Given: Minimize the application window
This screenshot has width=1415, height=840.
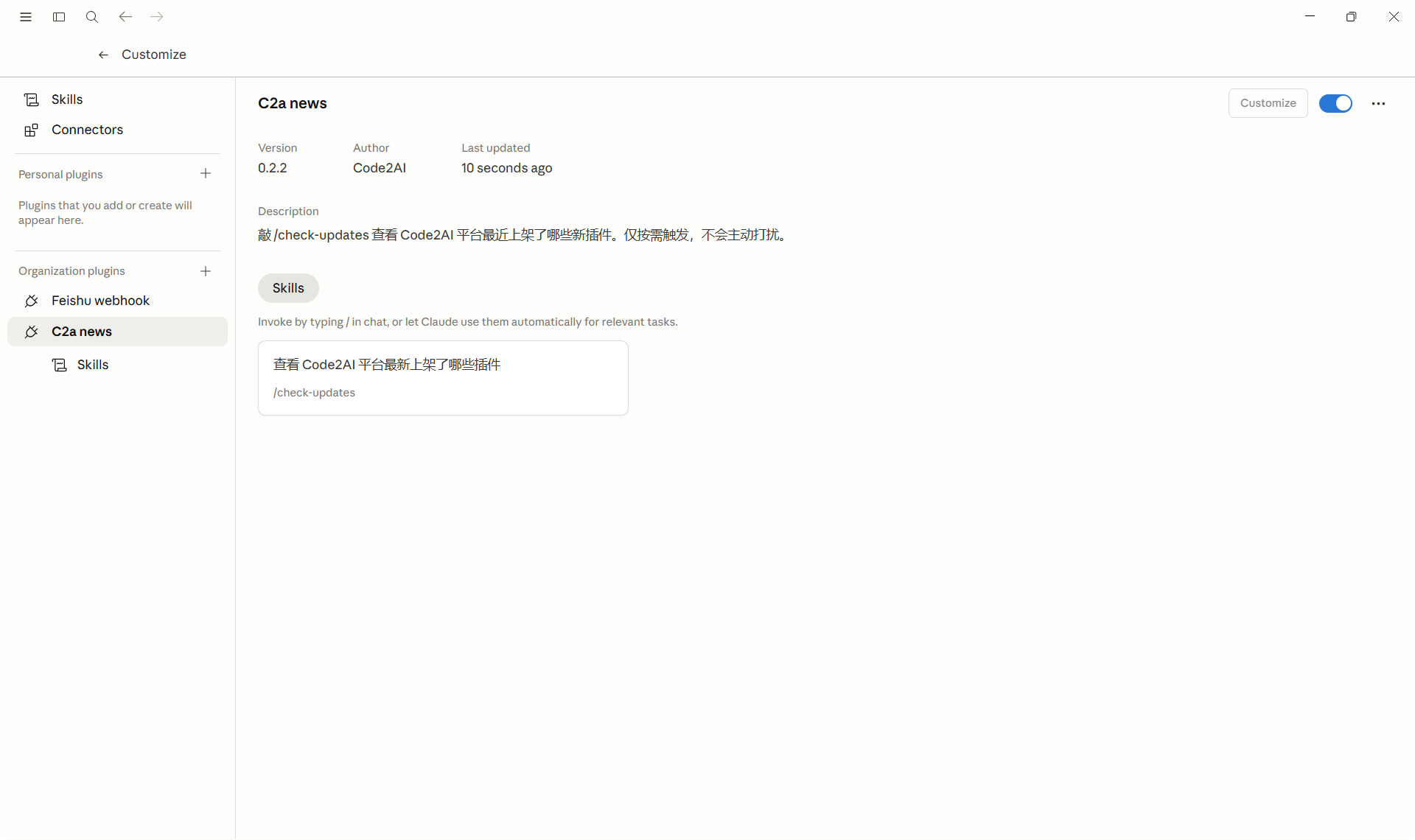Looking at the screenshot, I should coord(1310,17).
